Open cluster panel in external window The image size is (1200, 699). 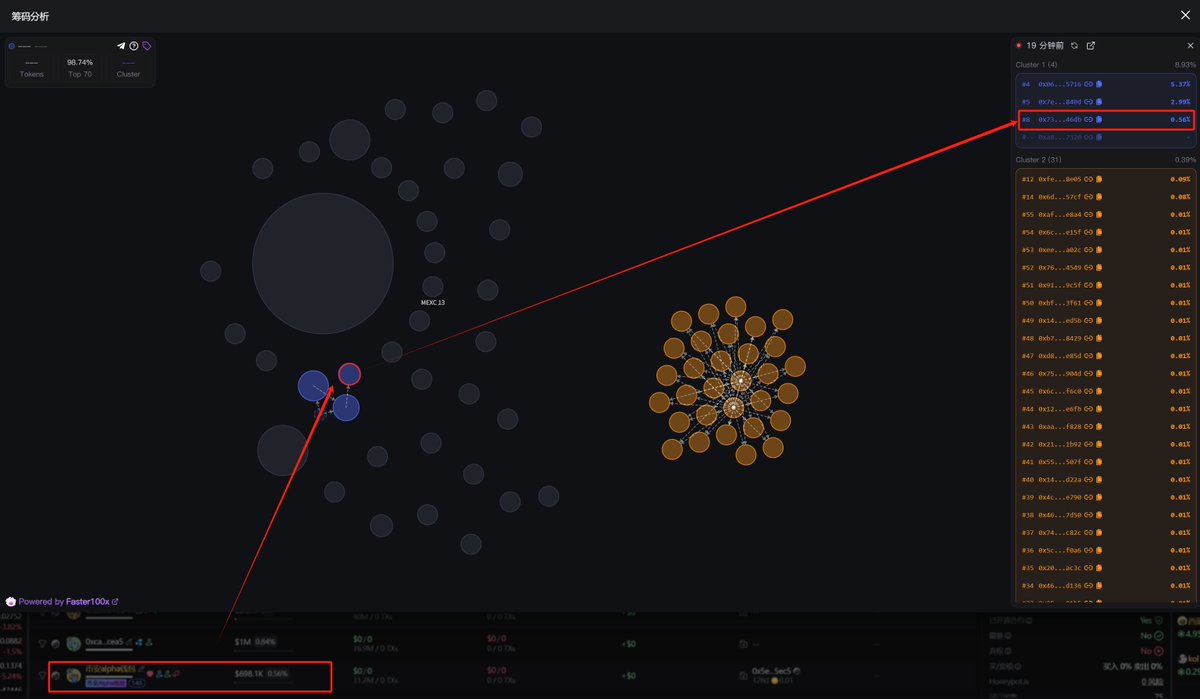click(1091, 46)
